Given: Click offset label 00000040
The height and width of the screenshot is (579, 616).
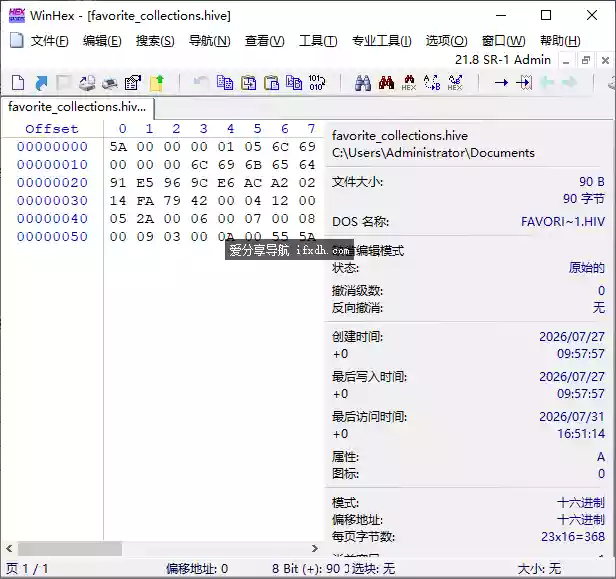Looking at the screenshot, I should pos(52,218).
